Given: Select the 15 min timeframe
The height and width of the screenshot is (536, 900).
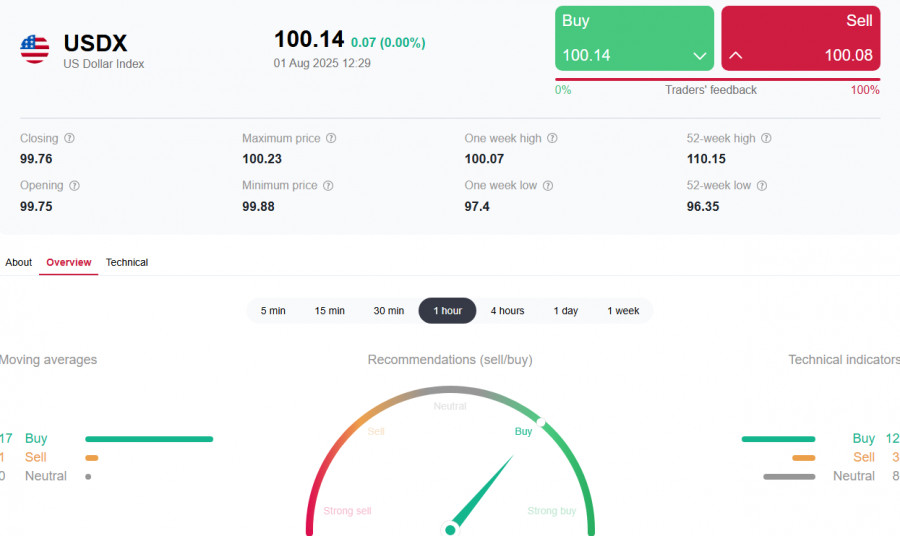Looking at the screenshot, I should click(329, 310).
